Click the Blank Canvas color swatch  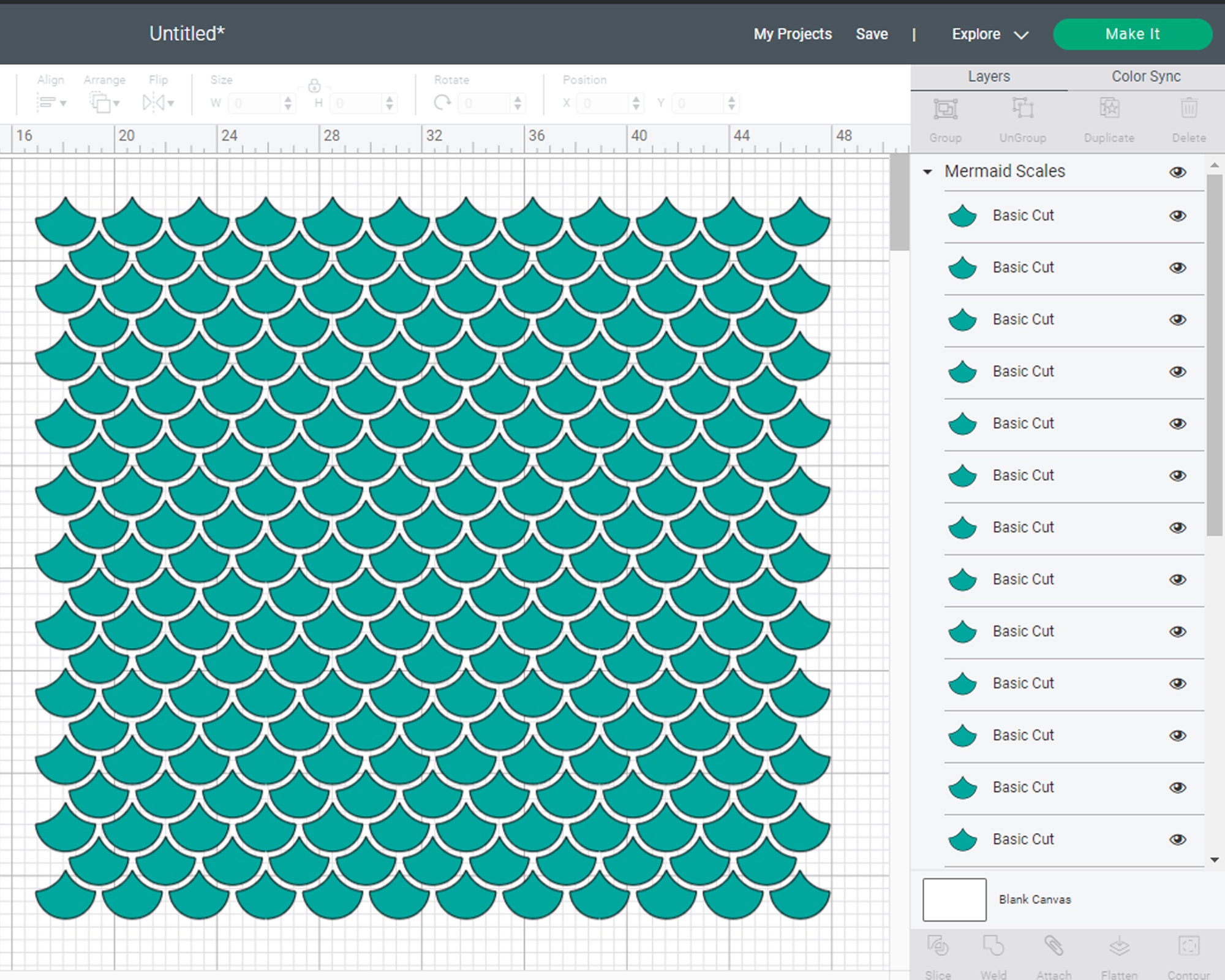point(954,900)
